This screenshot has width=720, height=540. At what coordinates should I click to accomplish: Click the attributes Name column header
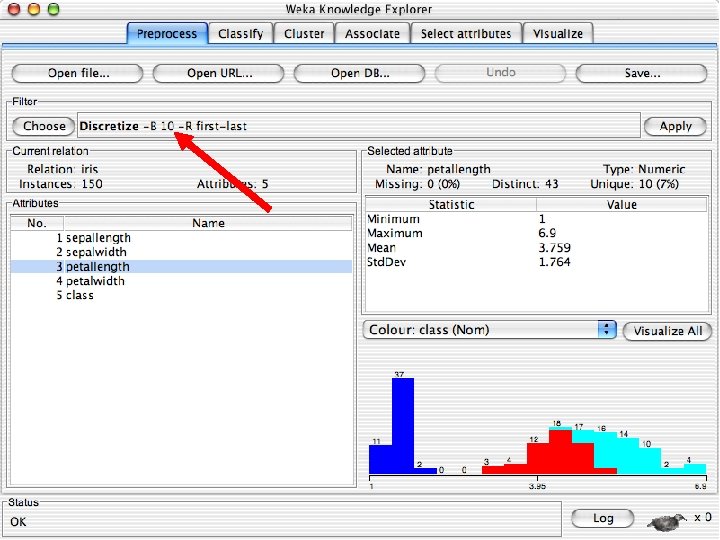pyautogui.click(x=208, y=223)
